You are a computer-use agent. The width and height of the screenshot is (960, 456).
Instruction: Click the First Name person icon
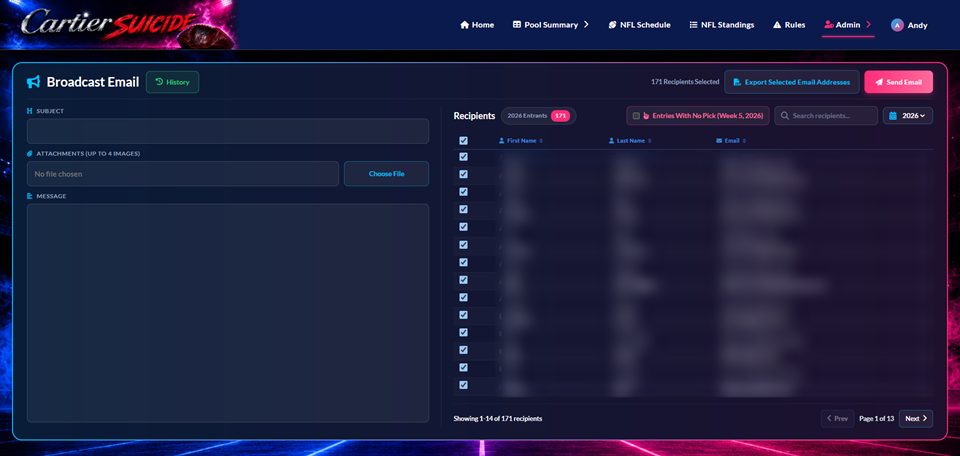(x=502, y=141)
